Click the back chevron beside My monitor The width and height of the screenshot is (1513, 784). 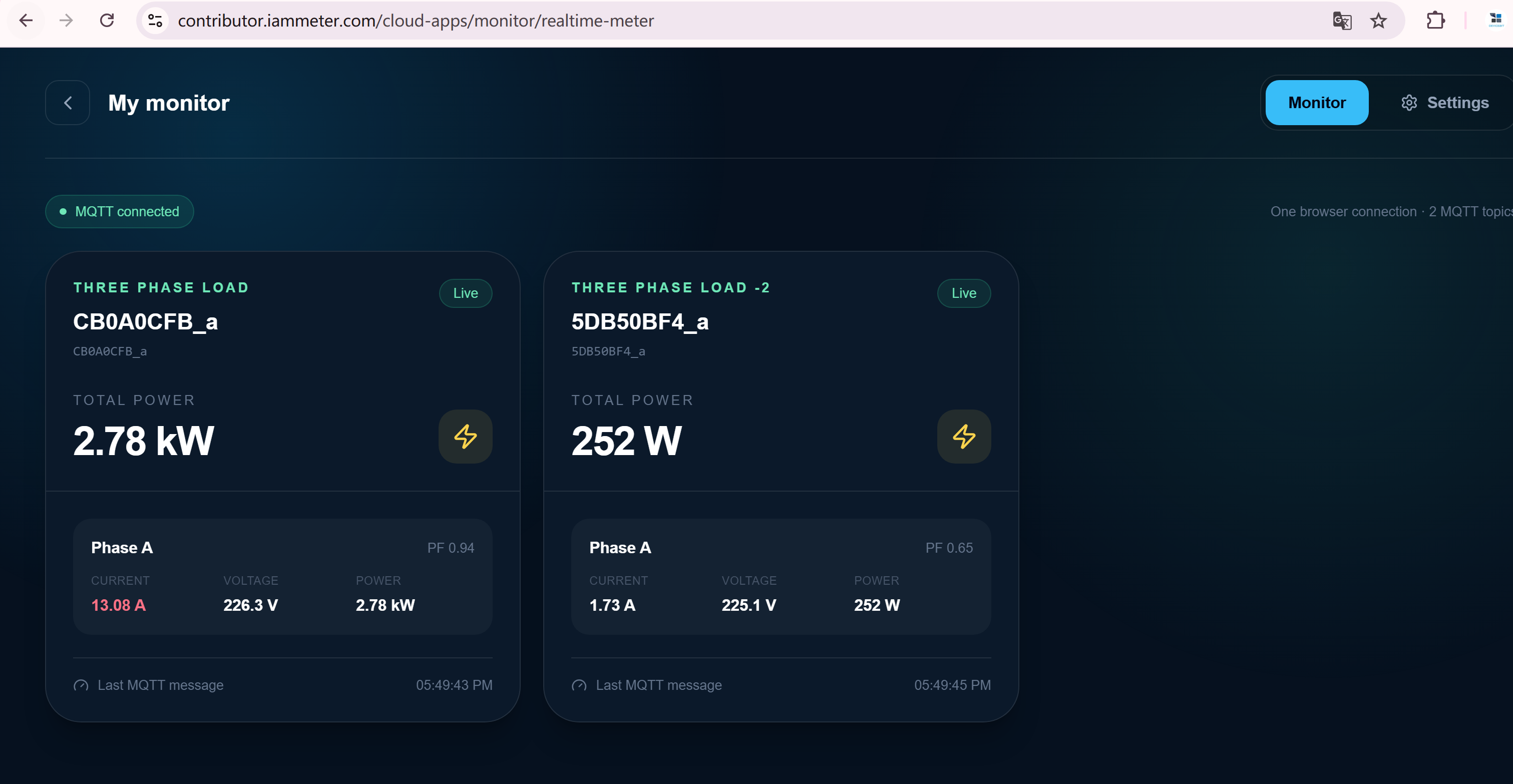pos(68,103)
